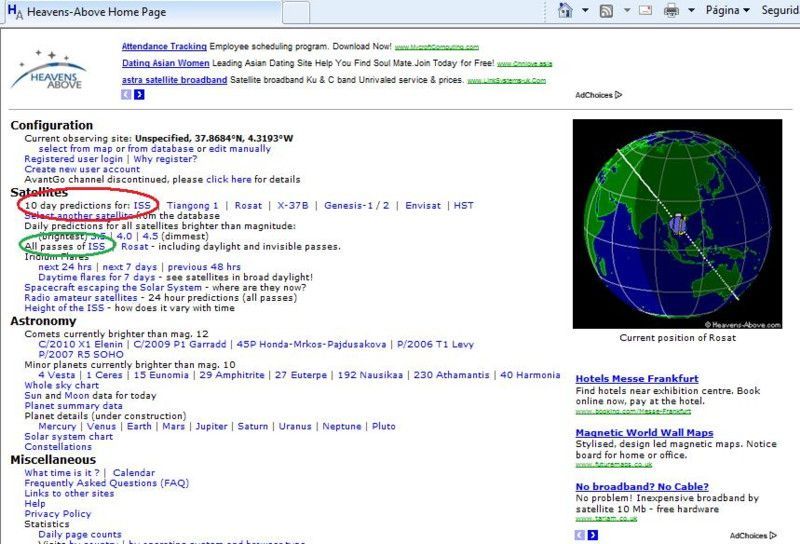Open Hotels Messe Frankfurt ad
Image resolution: width=800 pixels, height=544 pixels.
(637, 379)
